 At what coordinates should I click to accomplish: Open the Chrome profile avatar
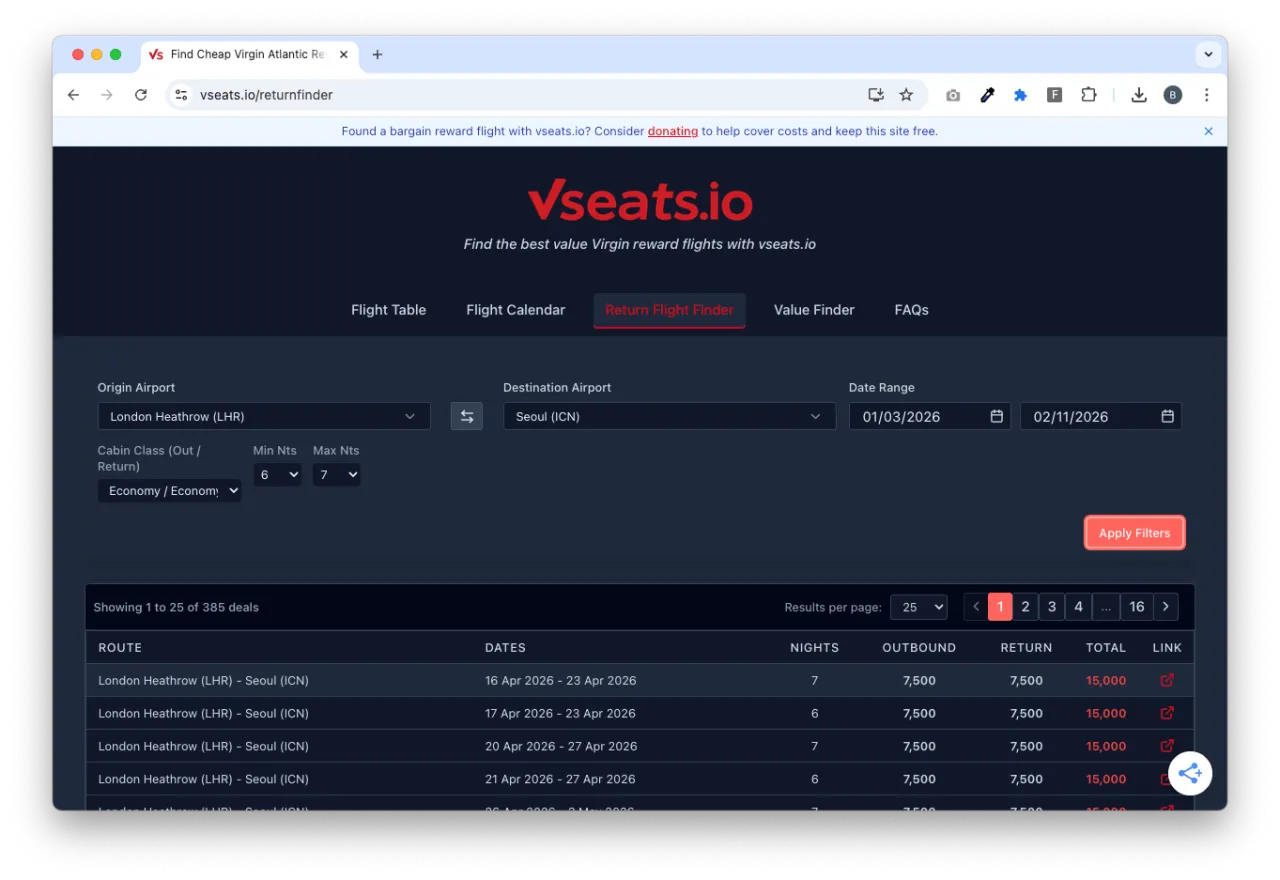(x=1173, y=95)
